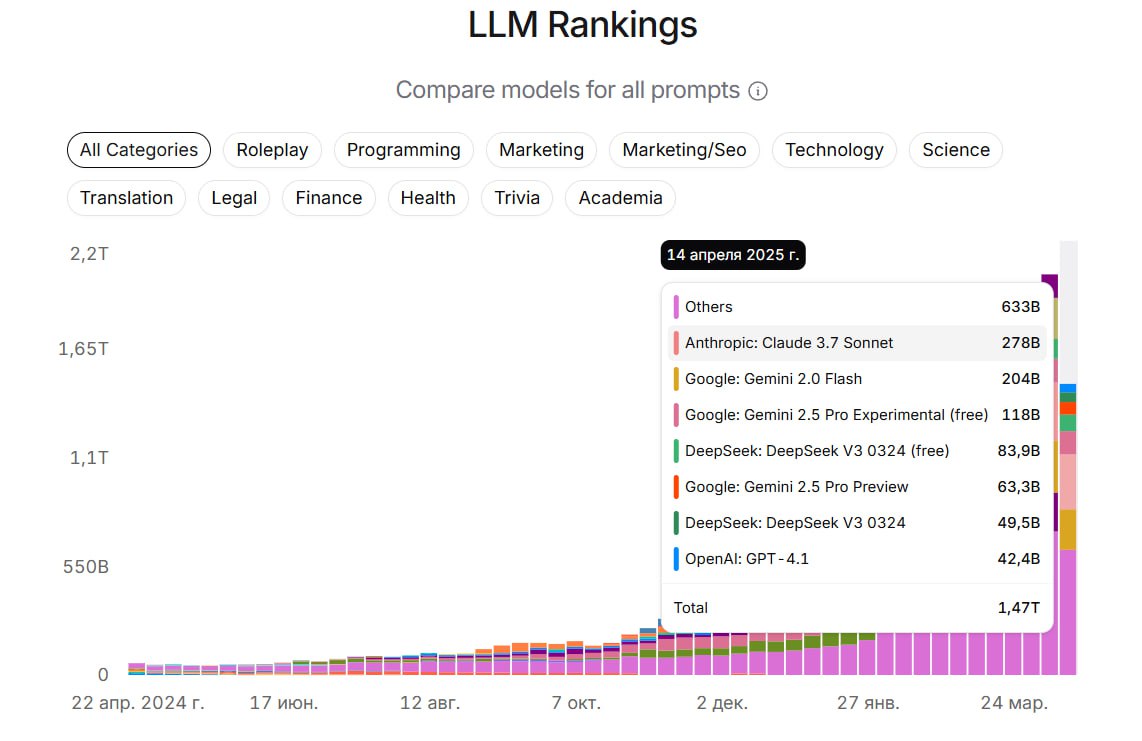Choose the Programming category pill

tap(403, 150)
